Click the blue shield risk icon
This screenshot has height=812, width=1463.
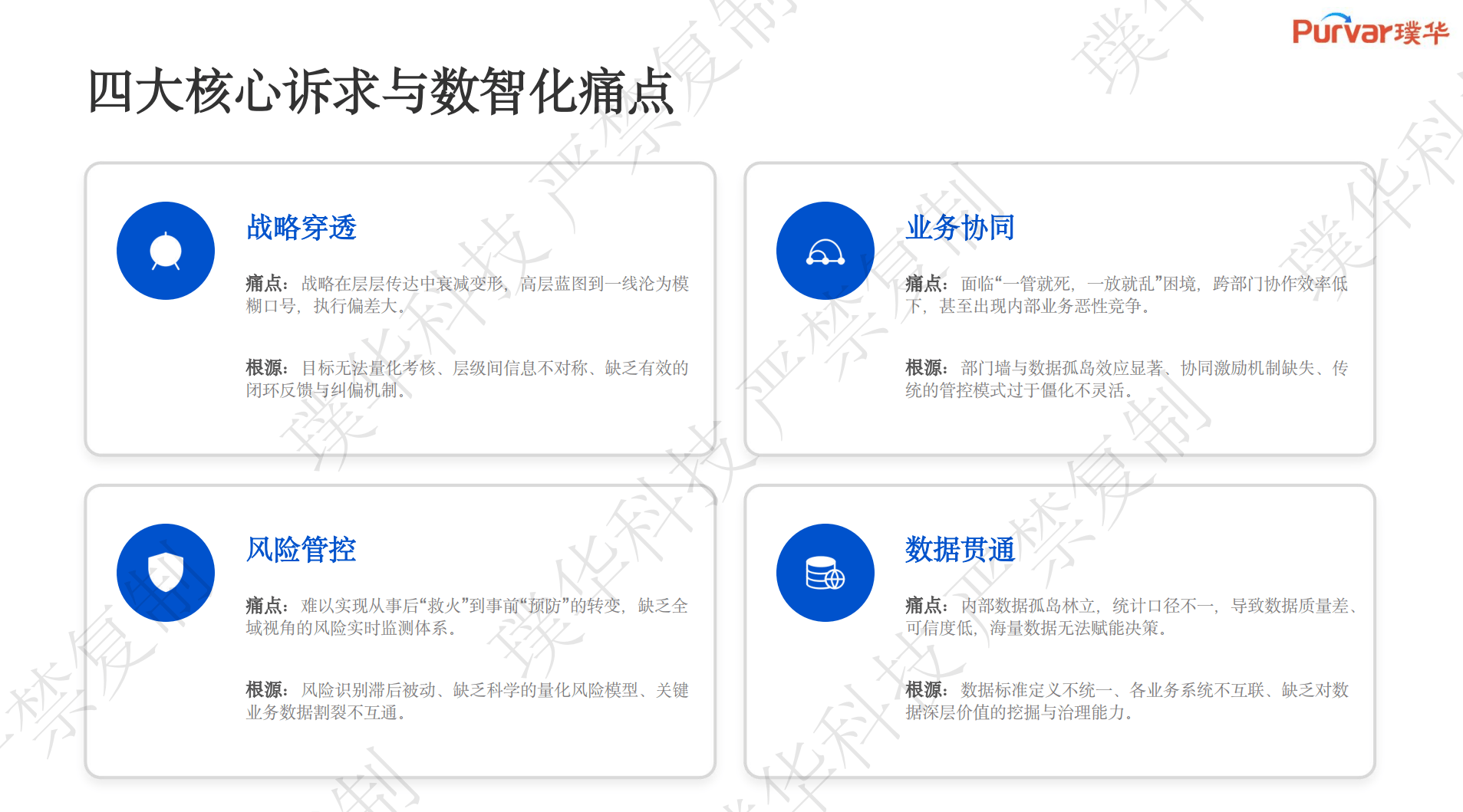point(166,573)
